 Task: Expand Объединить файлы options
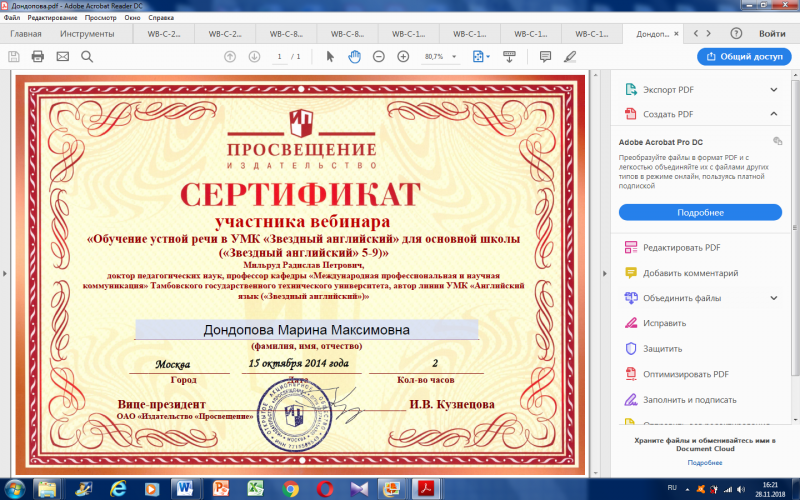click(773, 298)
